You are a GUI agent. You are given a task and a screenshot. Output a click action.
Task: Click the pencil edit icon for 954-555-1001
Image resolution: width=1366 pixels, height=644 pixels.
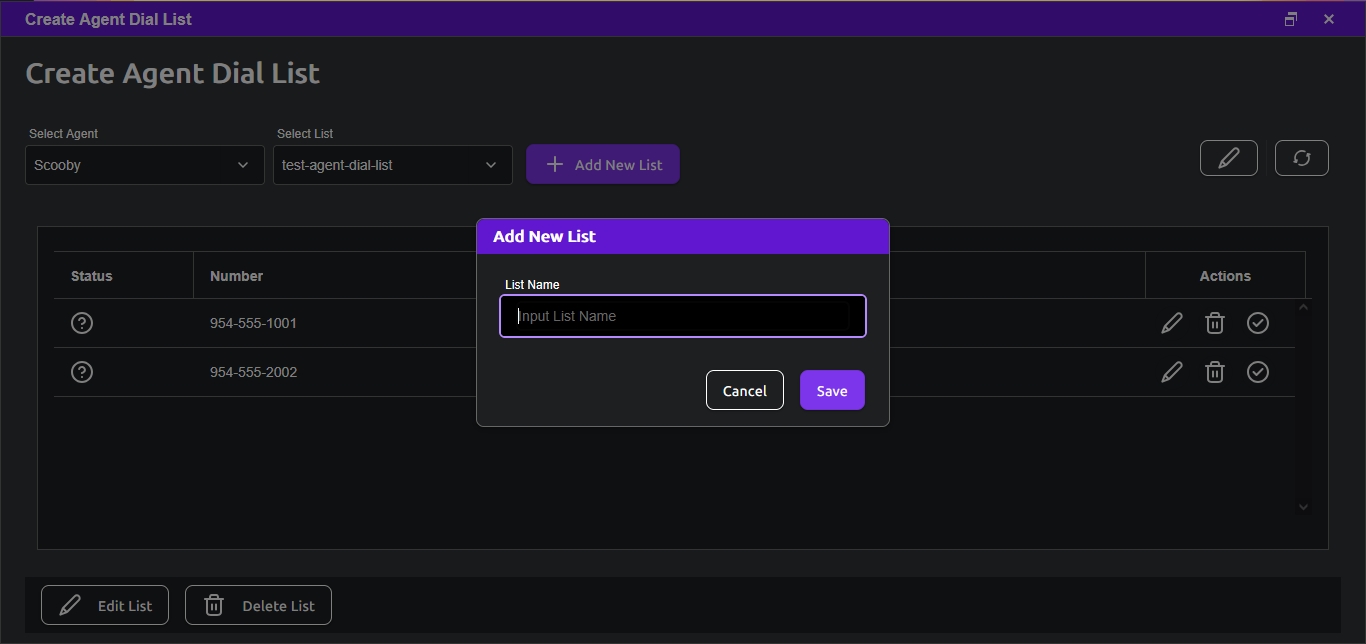[1172, 323]
